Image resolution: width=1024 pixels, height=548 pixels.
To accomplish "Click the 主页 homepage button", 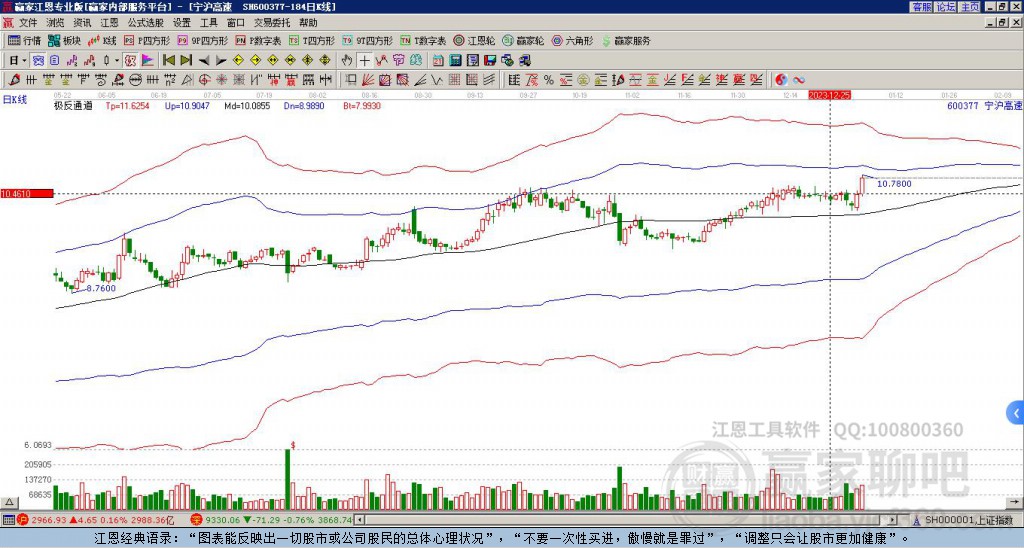I will point(970,7).
